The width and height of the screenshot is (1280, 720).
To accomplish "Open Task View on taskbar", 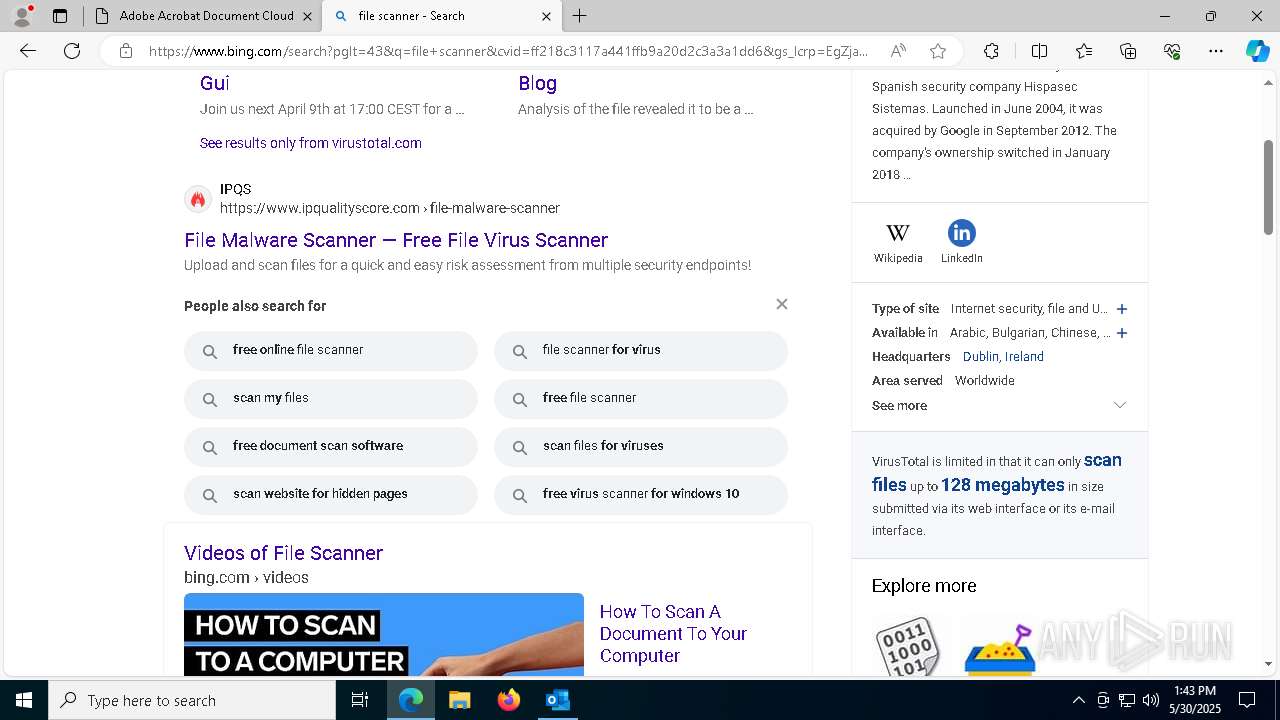I will pyautogui.click(x=360, y=700).
